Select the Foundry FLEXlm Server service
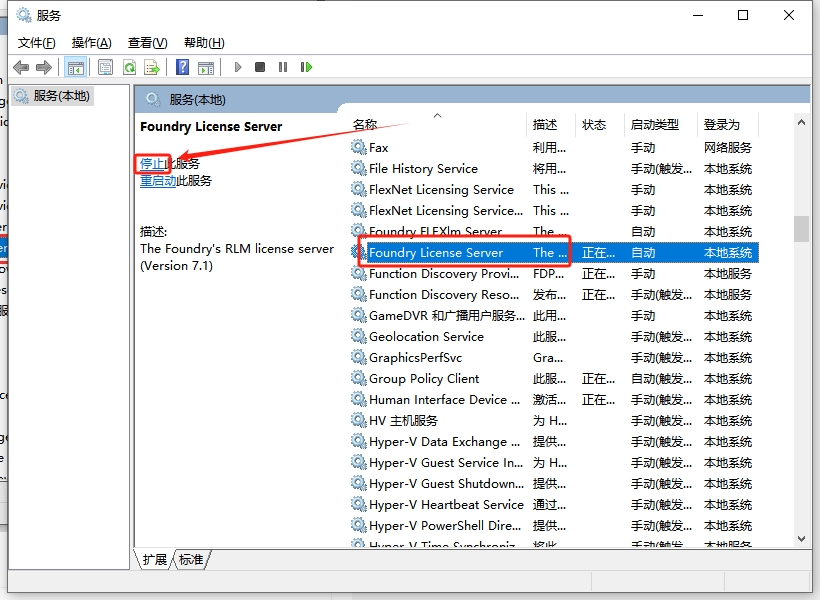This screenshot has height=600, width=820. (x=554, y=231)
